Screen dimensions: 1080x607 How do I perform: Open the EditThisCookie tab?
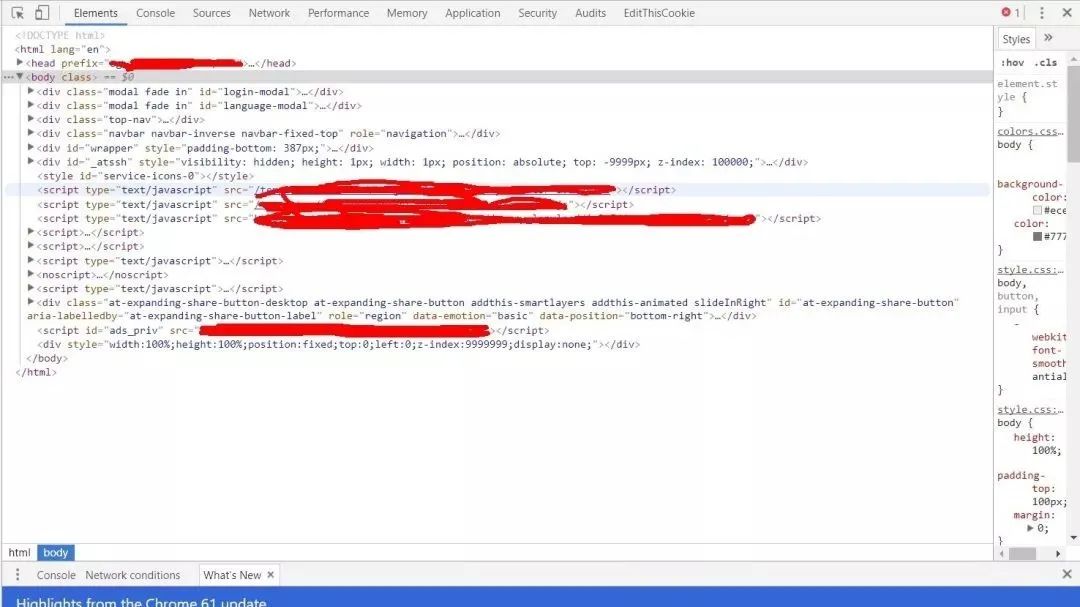[x=658, y=13]
